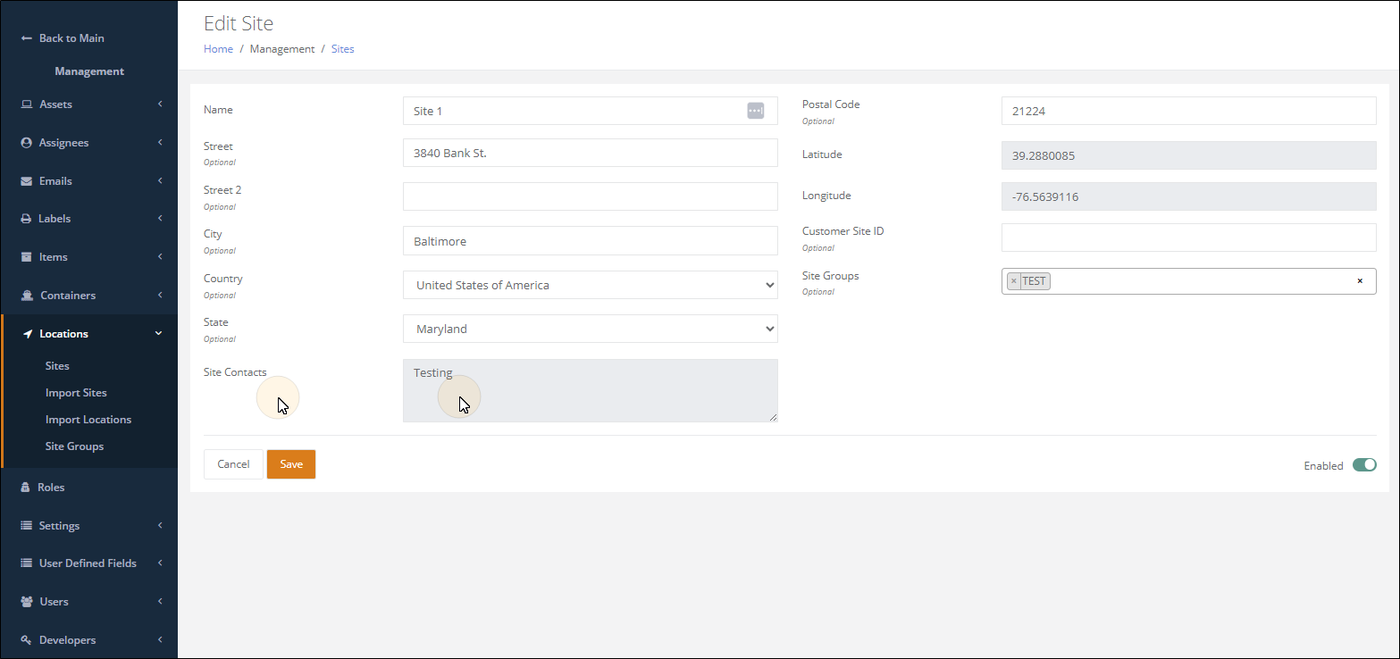Click the Longitude field
Viewport: 1400px width, 659px height.
pyautogui.click(x=1189, y=197)
